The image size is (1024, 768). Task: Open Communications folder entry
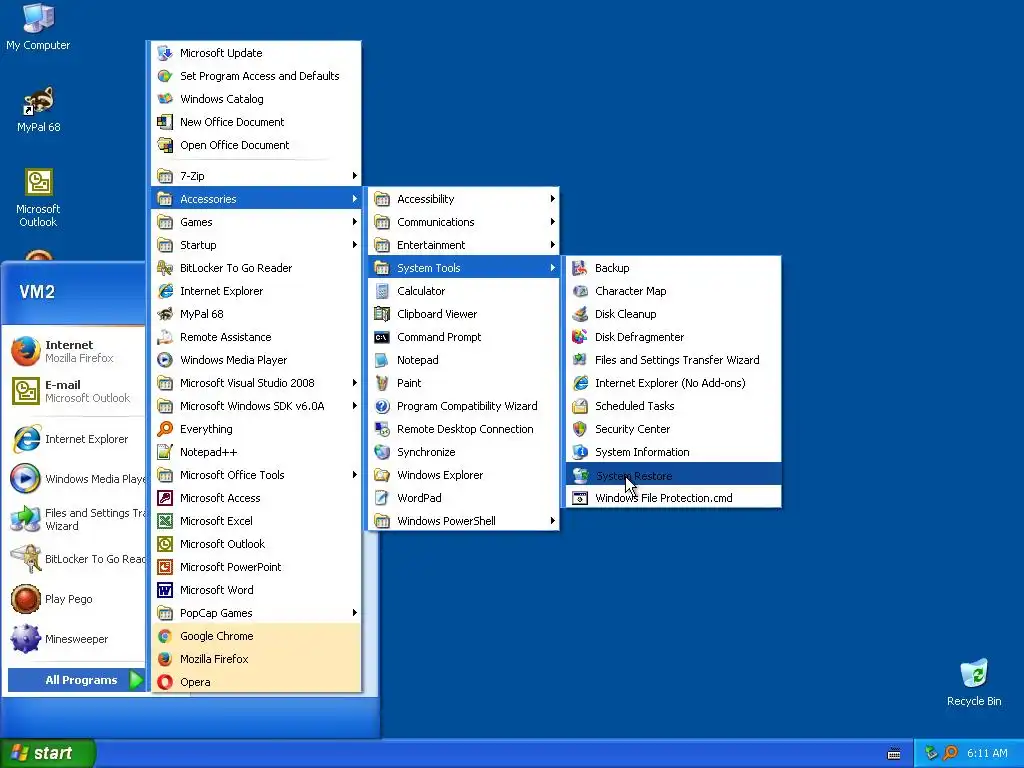[x=464, y=222]
